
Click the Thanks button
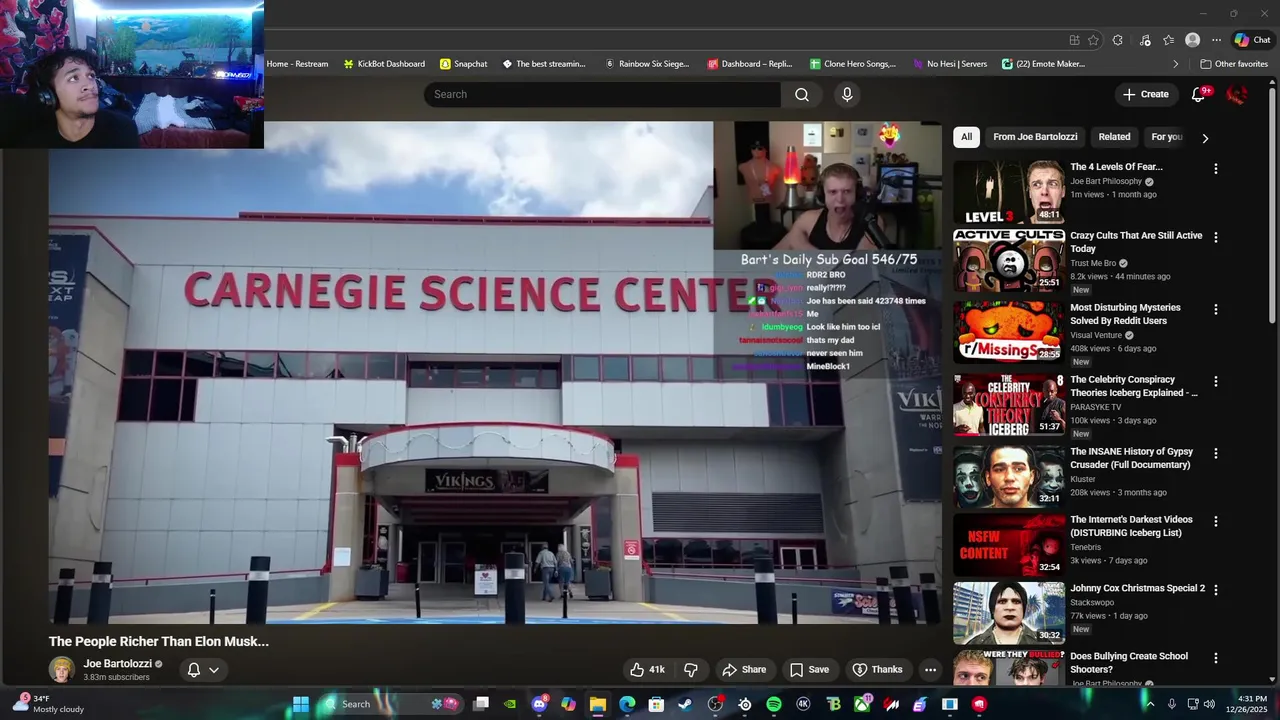click(x=877, y=669)
